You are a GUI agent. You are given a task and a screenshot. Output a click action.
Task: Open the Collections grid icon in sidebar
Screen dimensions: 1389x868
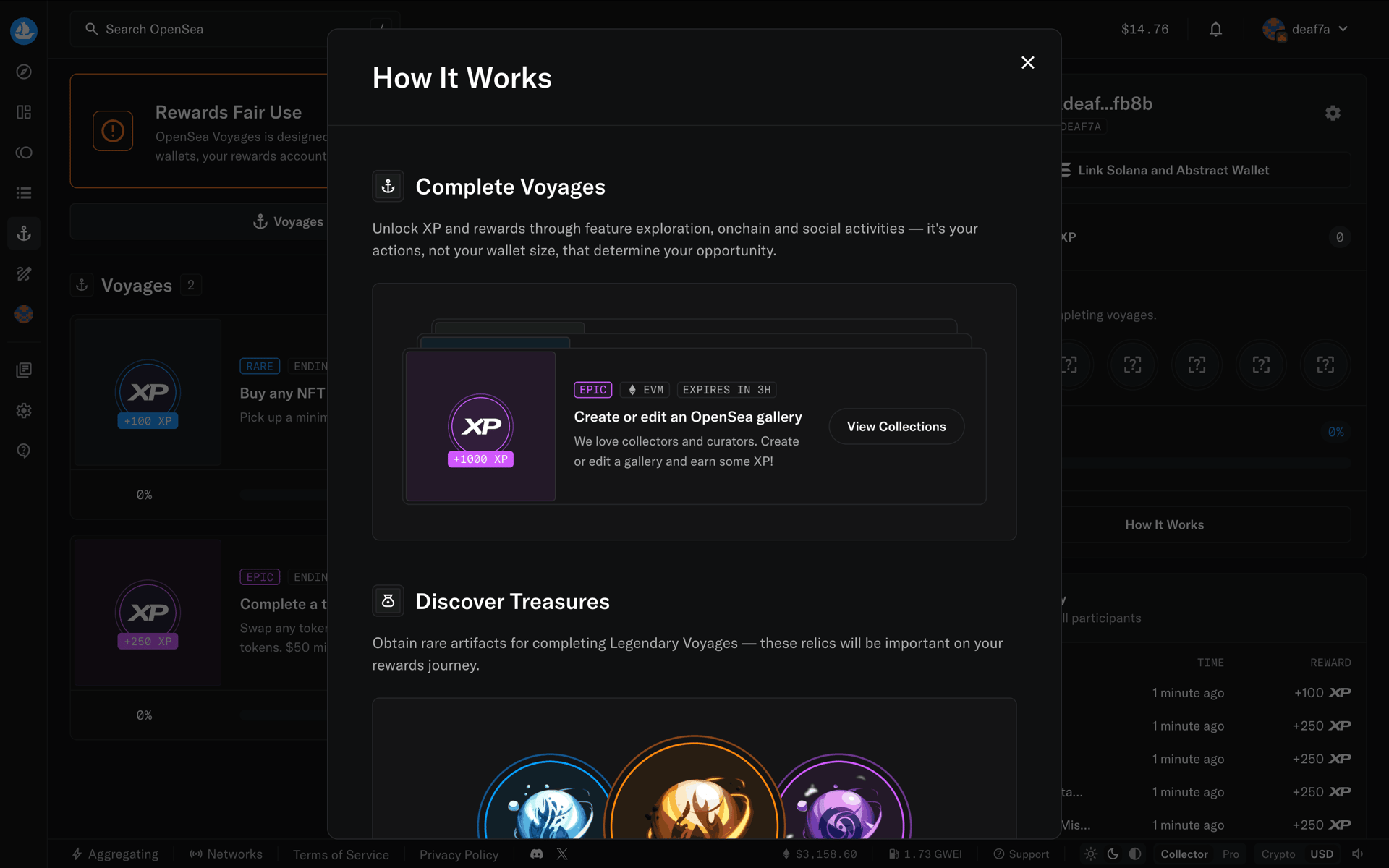(24, 112)
